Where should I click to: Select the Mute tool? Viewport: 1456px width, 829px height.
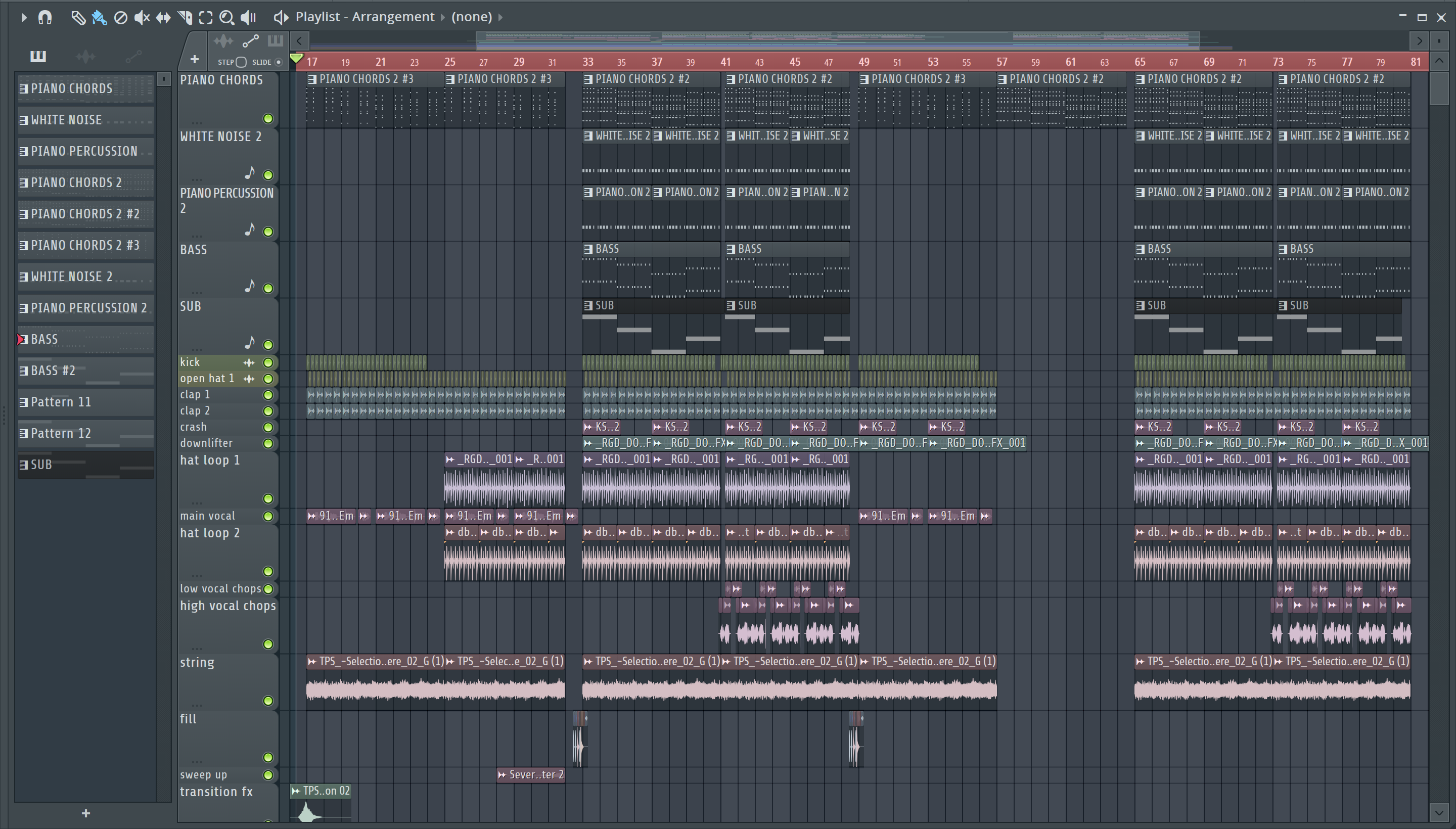142,18
